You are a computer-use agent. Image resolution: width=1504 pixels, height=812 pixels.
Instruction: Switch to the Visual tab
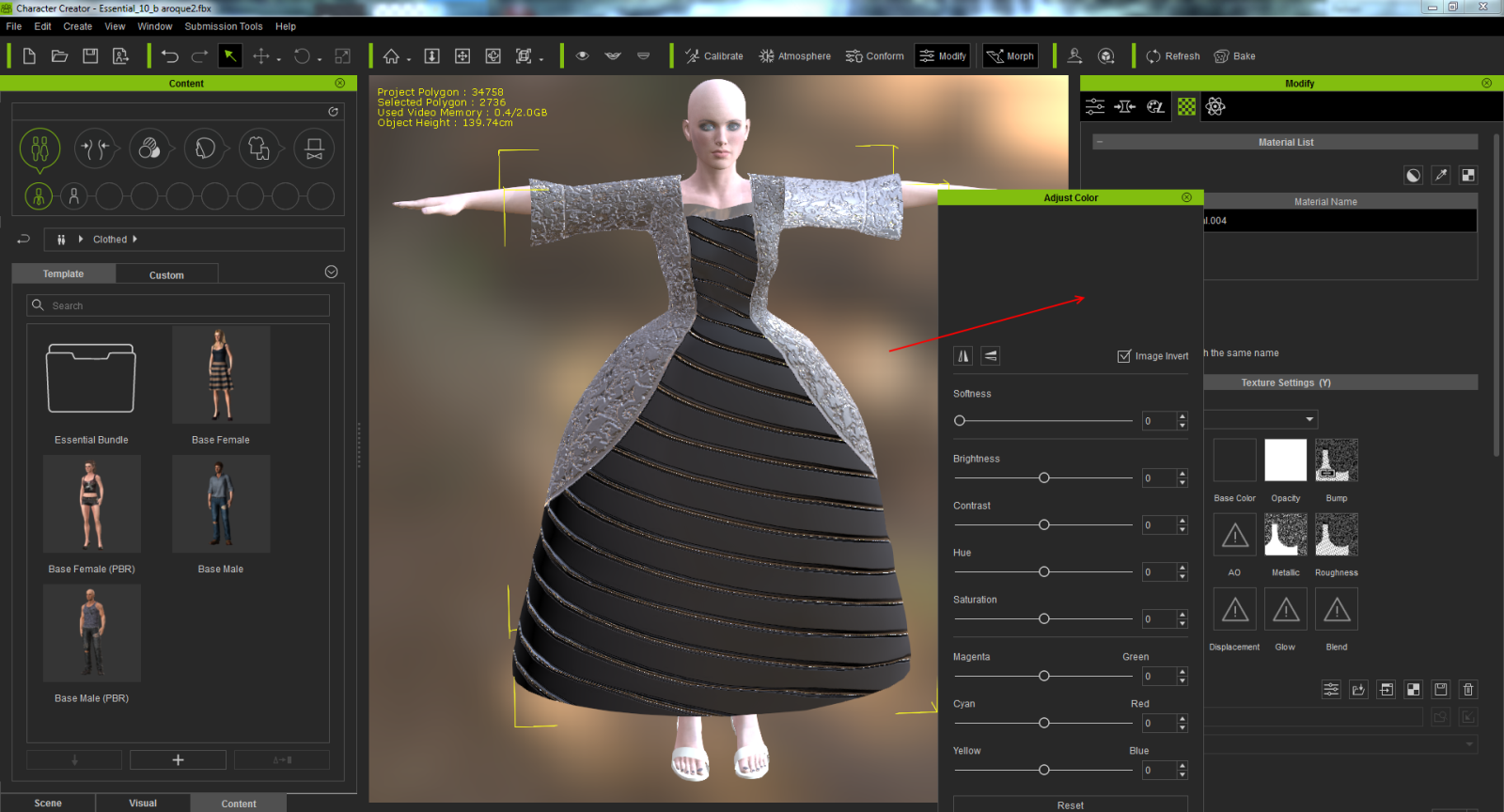coord(143,804)
